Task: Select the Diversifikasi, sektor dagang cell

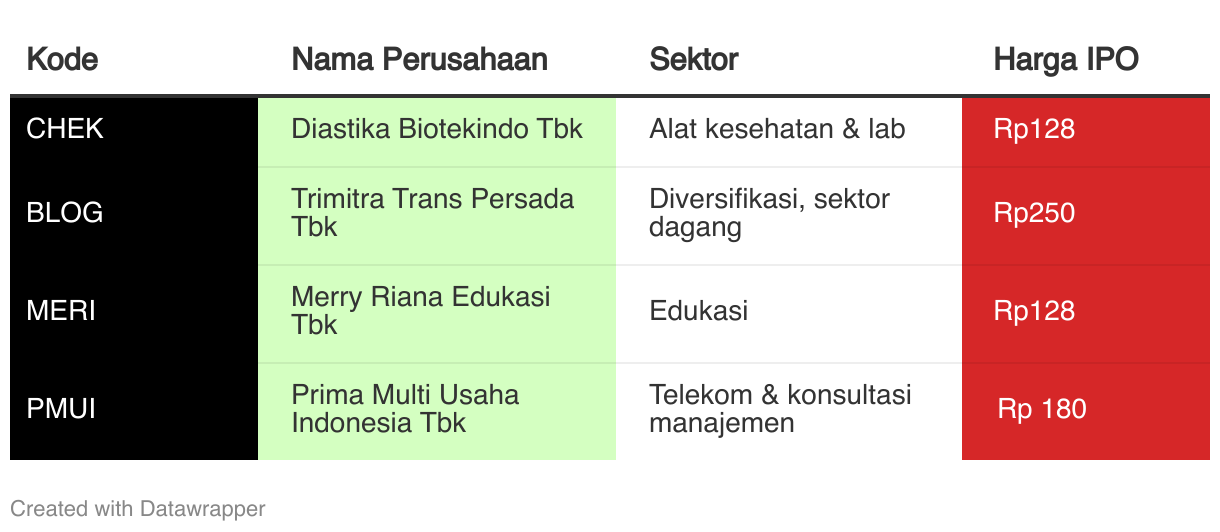Action: click(x=769, y=212)
